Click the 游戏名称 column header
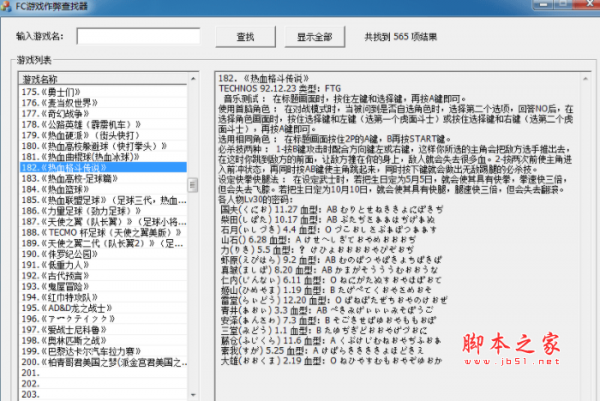600x401 pixels. [103, 79]
